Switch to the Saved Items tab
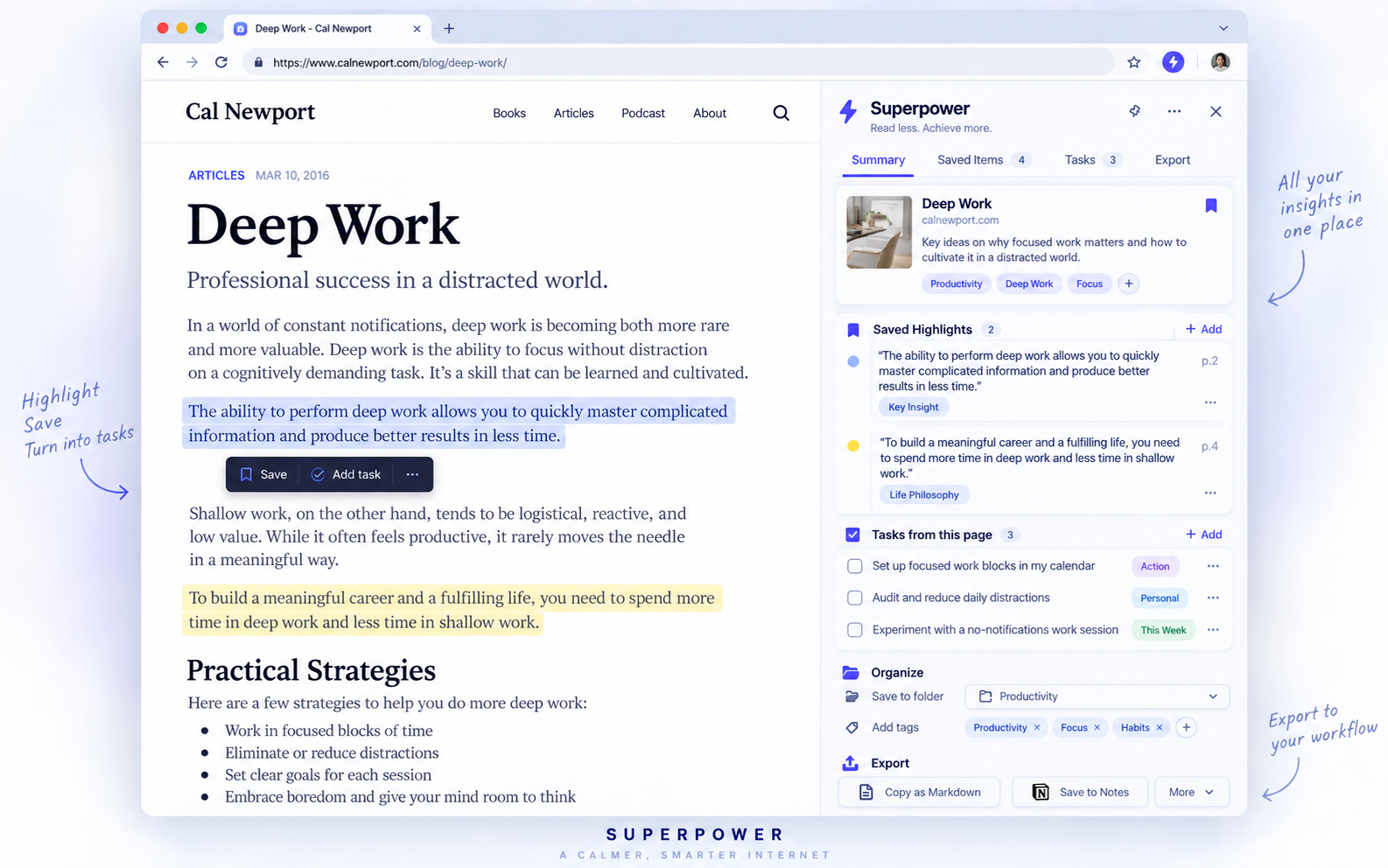 tap(984, 160)
